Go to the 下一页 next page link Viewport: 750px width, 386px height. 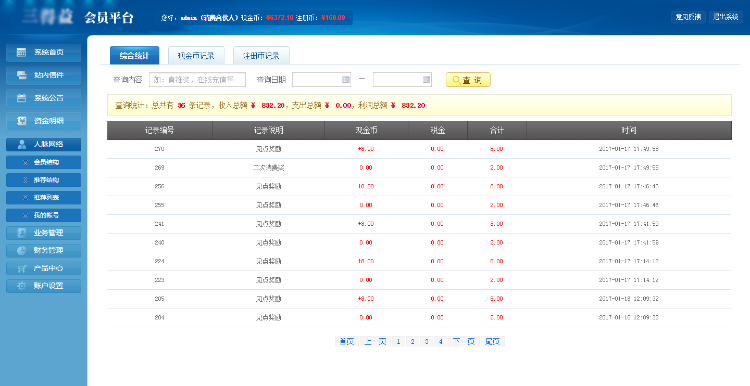[464, 342]
